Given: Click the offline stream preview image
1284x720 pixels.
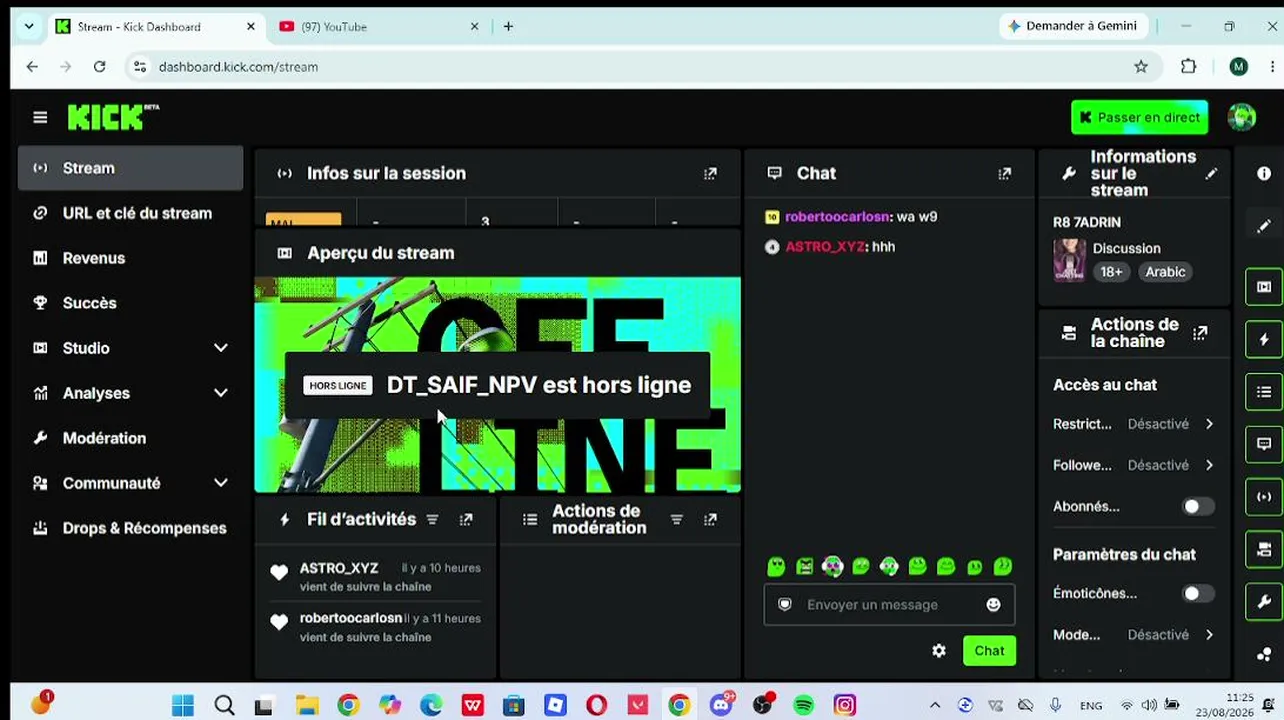Looking at the screenshot, I should pyautogui.click(x=498, y=385).
